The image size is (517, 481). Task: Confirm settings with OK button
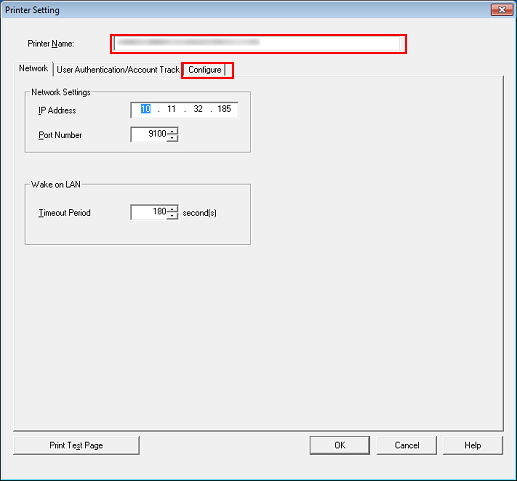click(x=340, y=445)
